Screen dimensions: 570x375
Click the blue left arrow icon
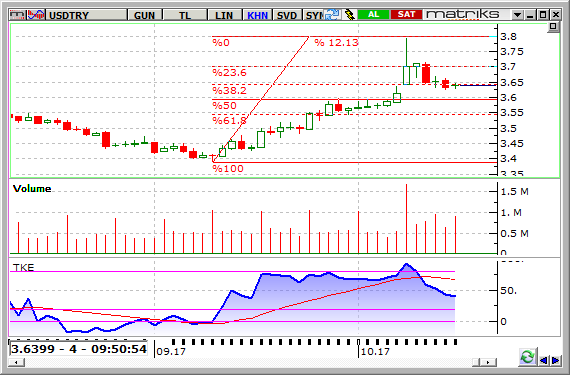543,360
